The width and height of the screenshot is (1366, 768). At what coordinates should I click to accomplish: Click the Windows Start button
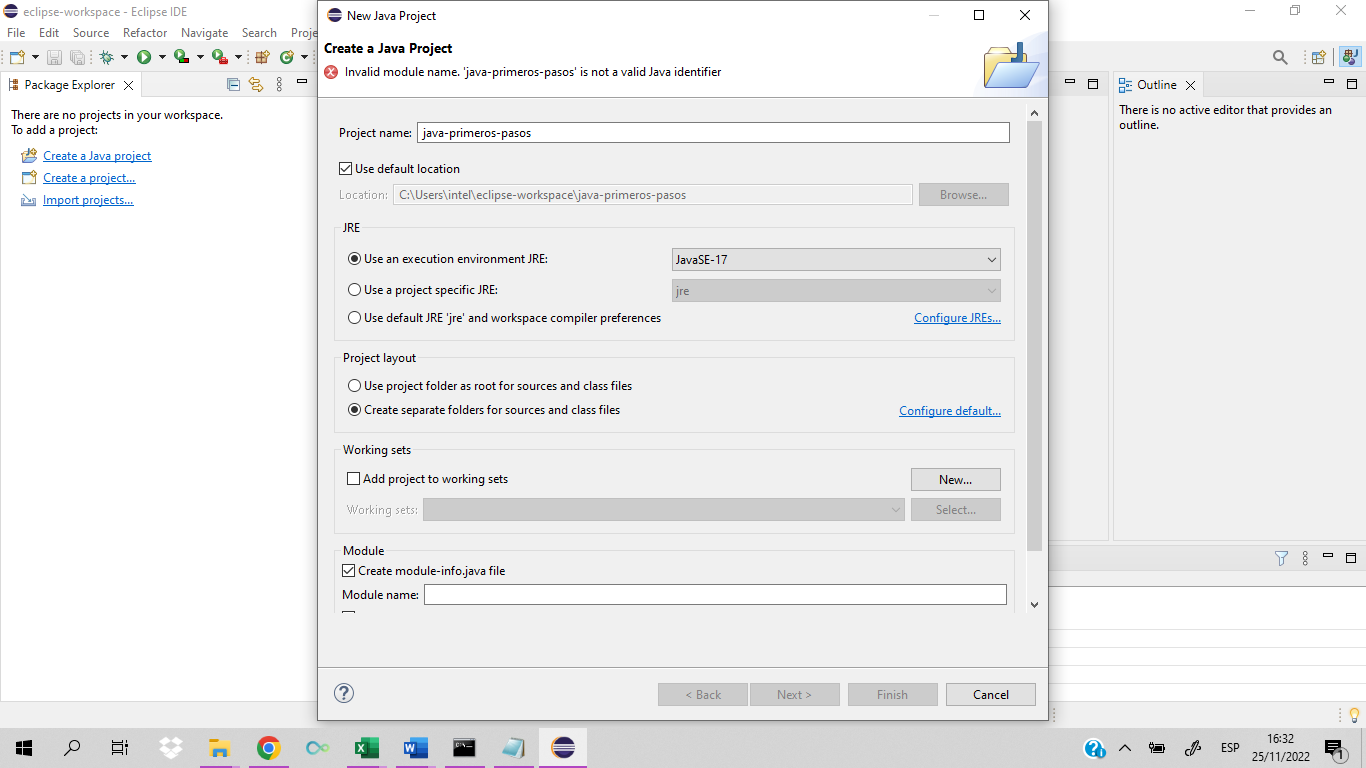click(x=24, y=747)
